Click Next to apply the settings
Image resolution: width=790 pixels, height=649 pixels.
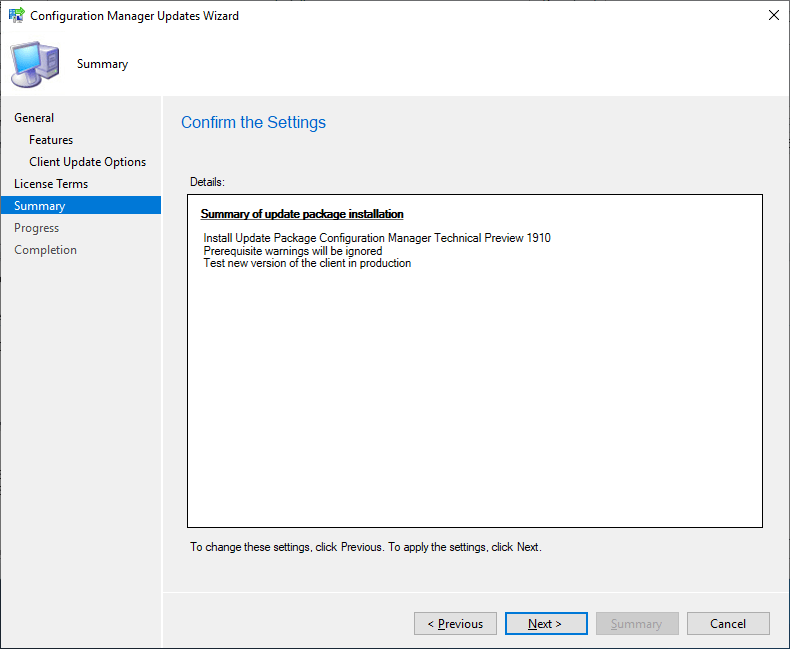546,624
